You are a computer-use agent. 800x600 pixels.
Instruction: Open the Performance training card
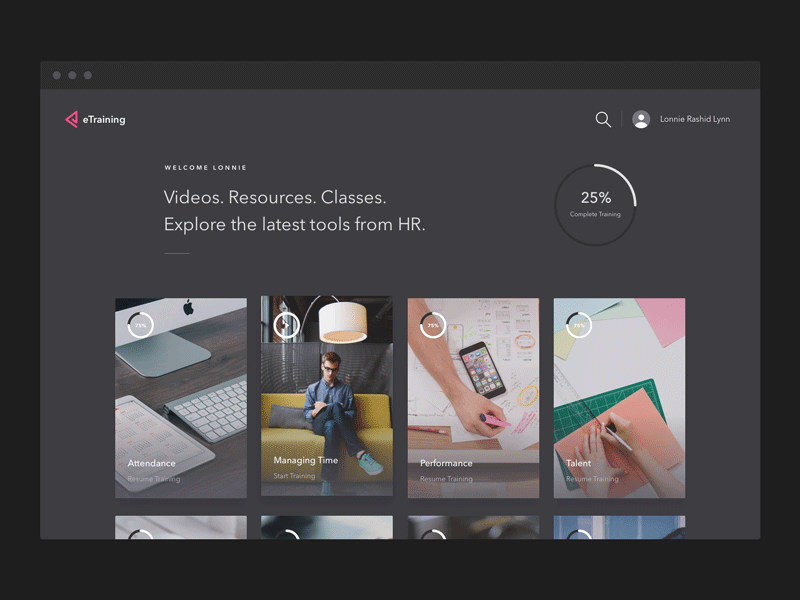pyautogui.click(x=473, y=398)
